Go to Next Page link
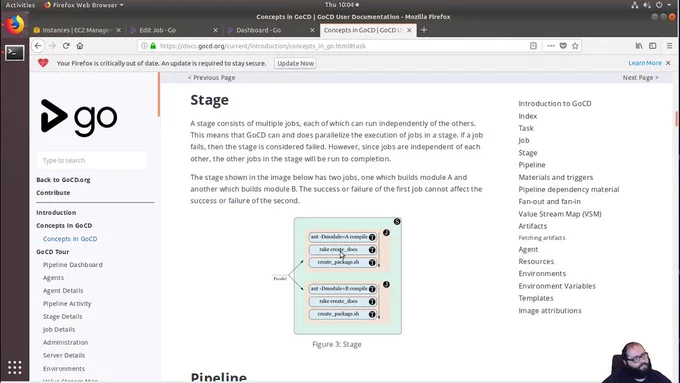 click(x=641, y=78)
